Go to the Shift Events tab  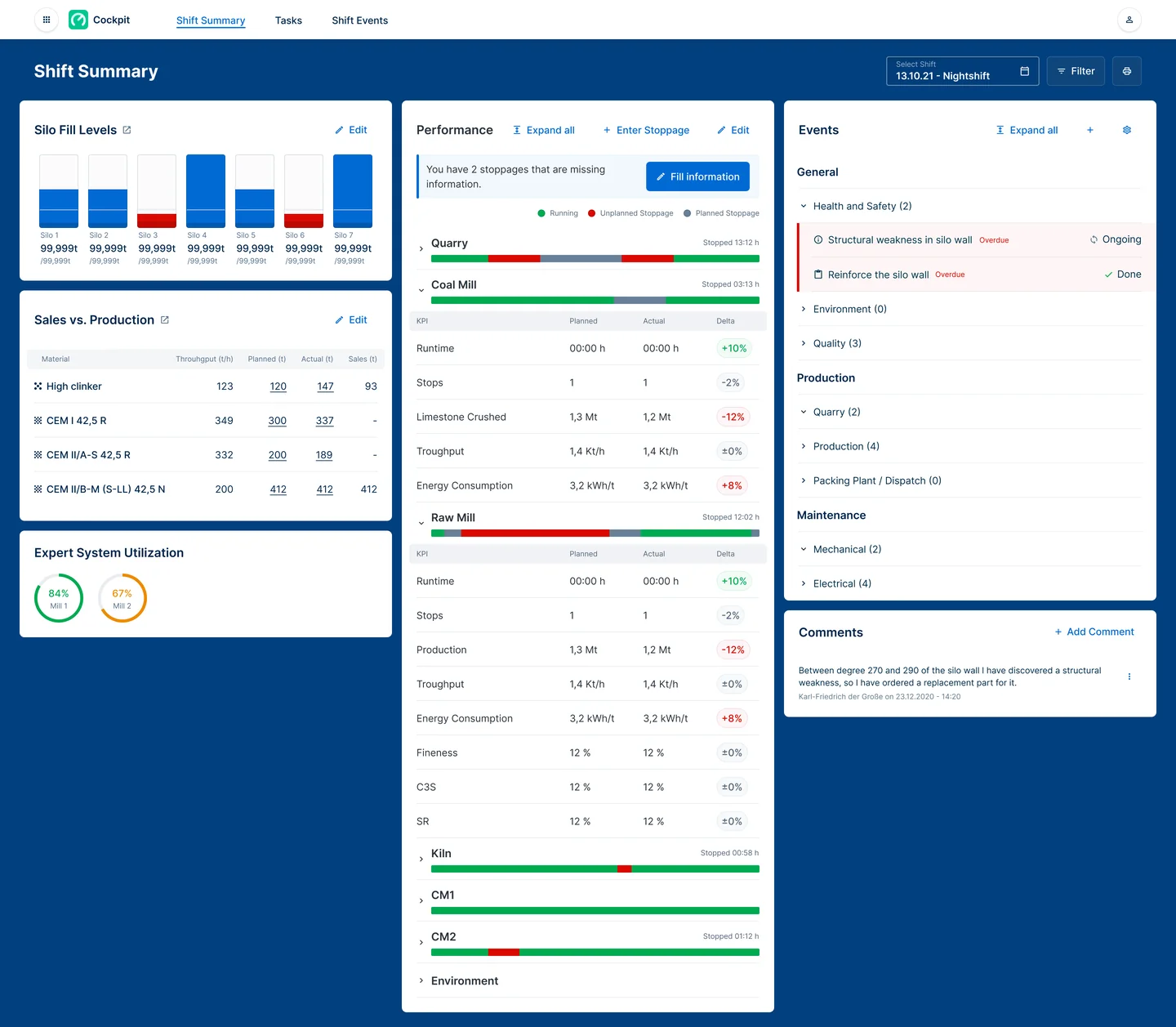tap(360, 20)
